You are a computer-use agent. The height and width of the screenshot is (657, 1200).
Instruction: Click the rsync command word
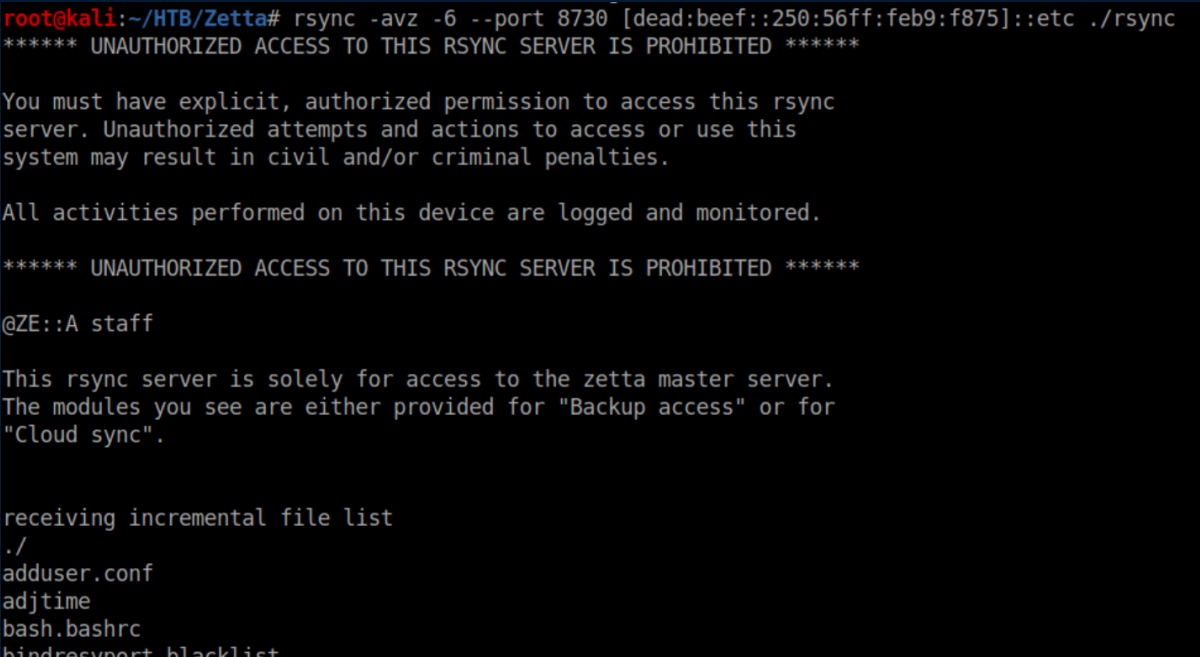[324, 18]
